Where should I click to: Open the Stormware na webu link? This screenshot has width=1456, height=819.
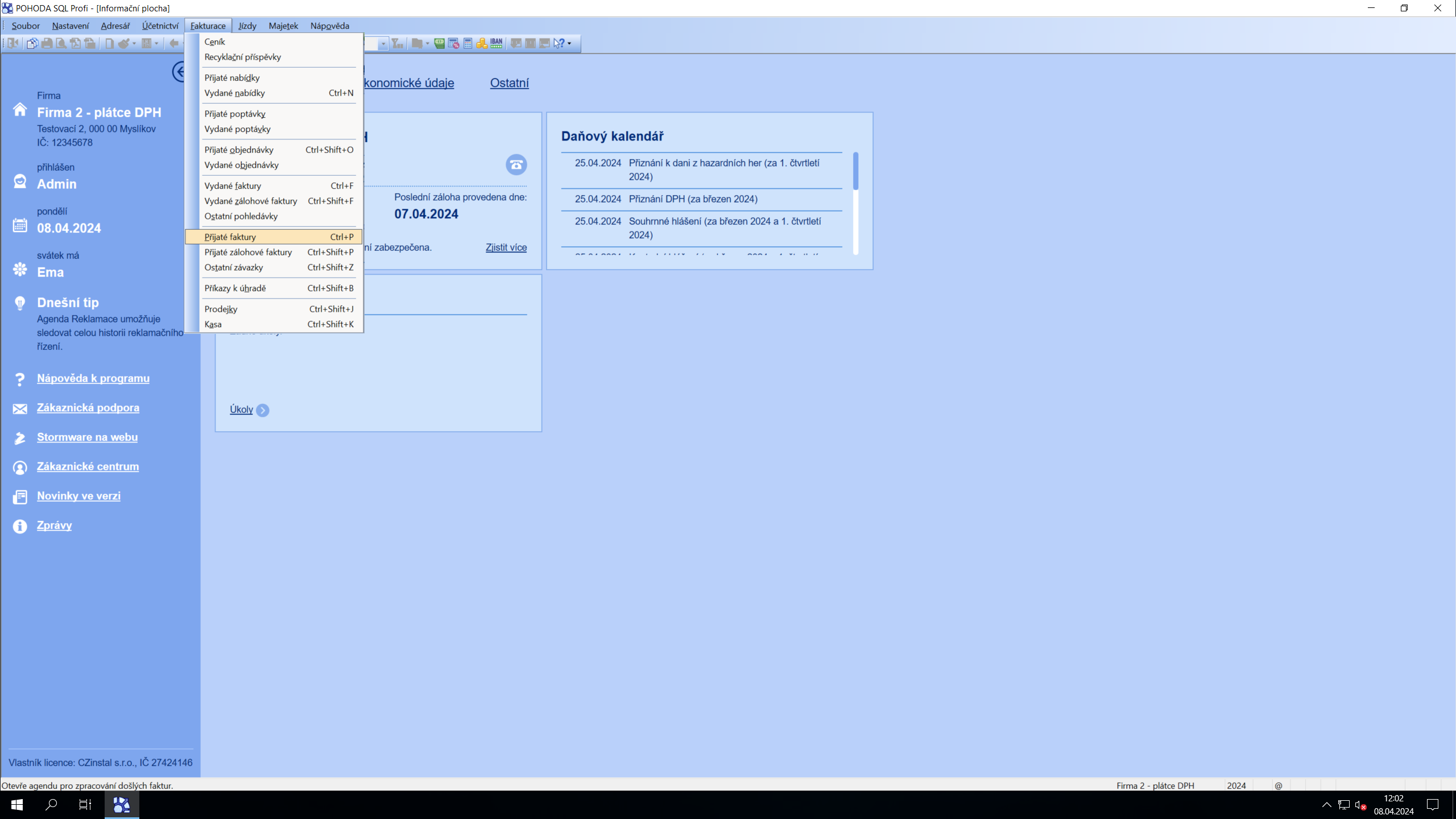[87, 437]
